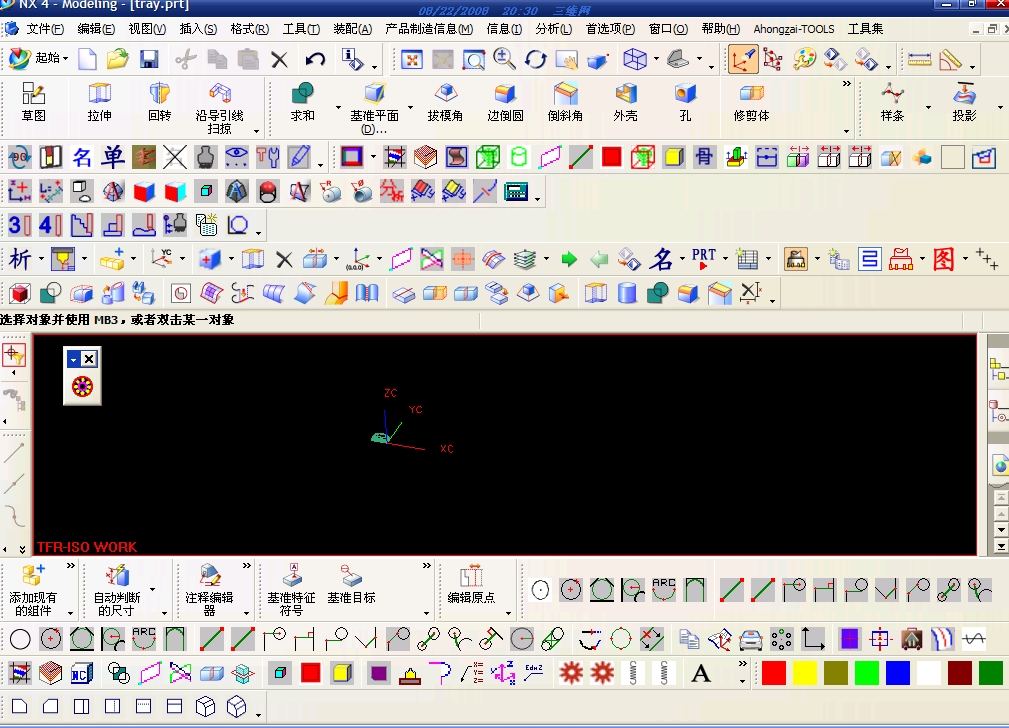
Task: Open the Ahongzai-TOOLS menu
Action: (794, 29)
